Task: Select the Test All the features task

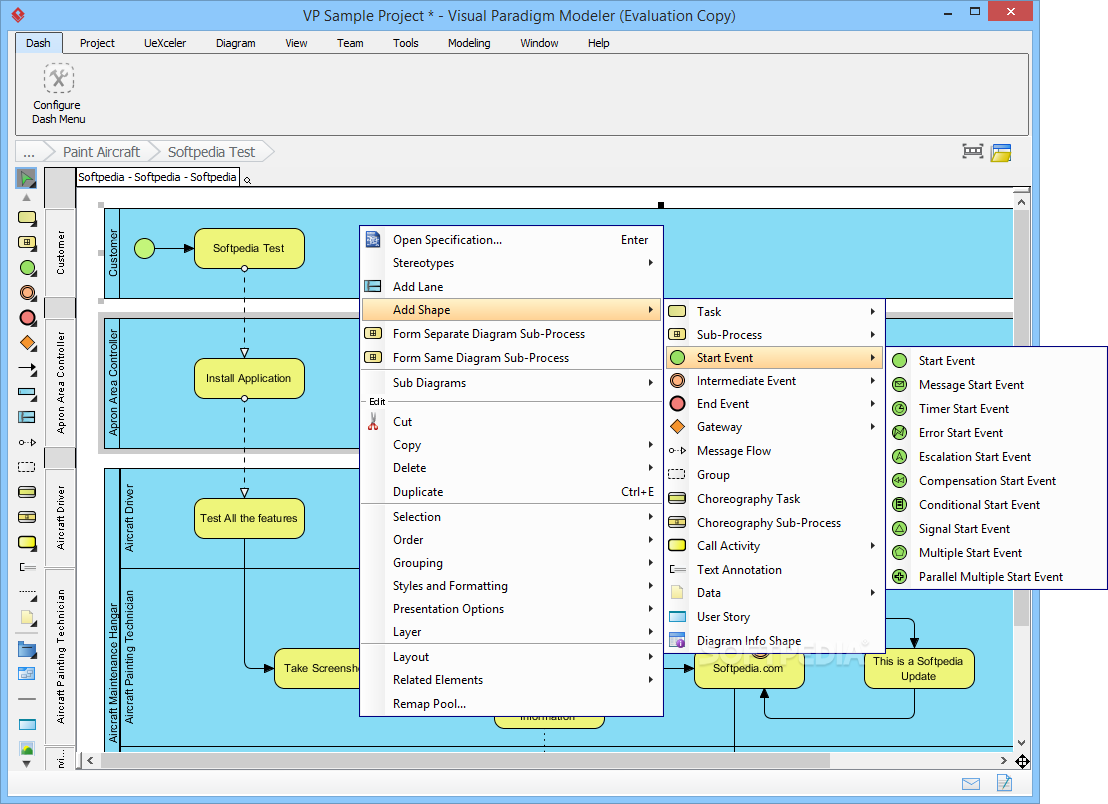Action: (x=249, y=519)
